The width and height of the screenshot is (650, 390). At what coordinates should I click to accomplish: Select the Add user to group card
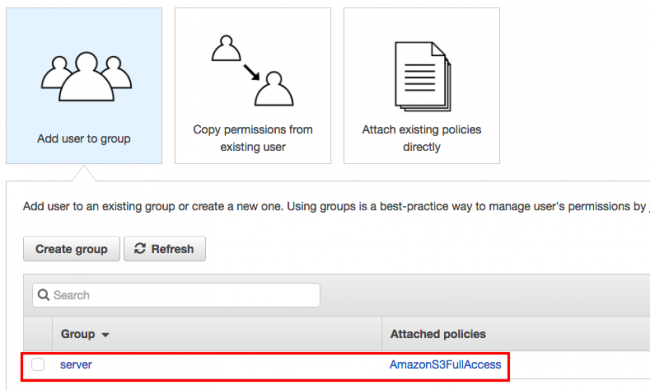84,85
